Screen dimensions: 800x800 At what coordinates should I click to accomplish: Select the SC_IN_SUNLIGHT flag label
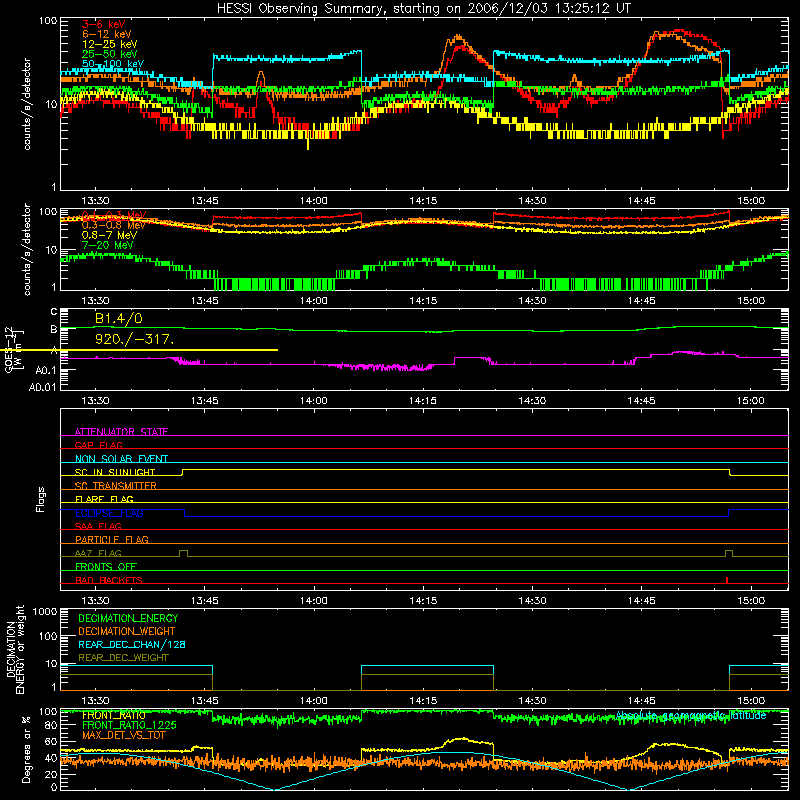[115, 472]
